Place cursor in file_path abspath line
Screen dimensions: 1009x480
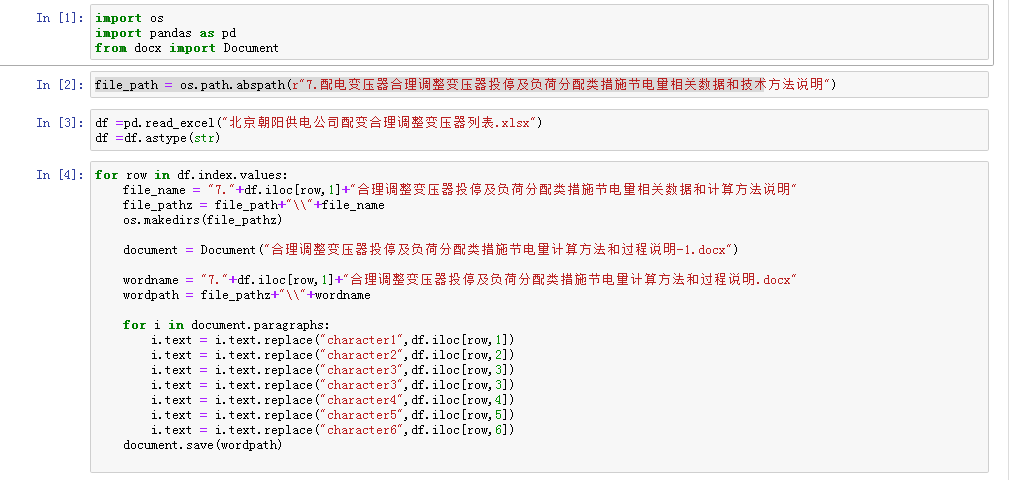point(465,84)
